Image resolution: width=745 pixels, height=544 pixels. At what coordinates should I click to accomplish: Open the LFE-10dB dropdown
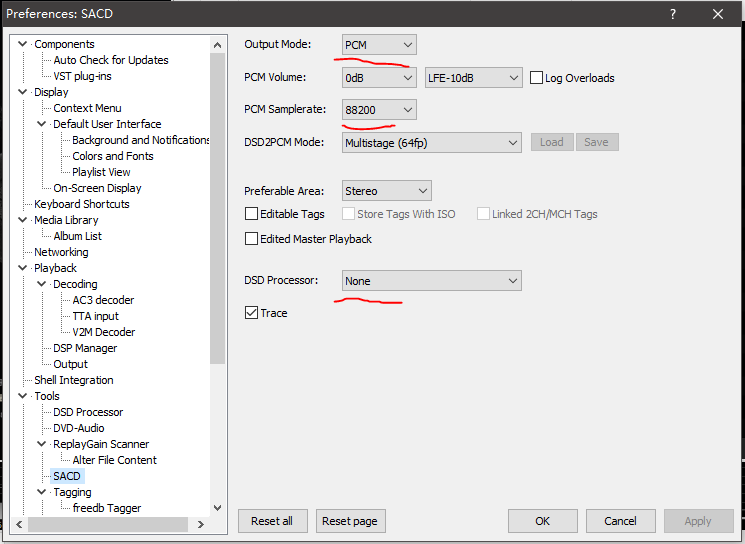(x=473, y=78)
